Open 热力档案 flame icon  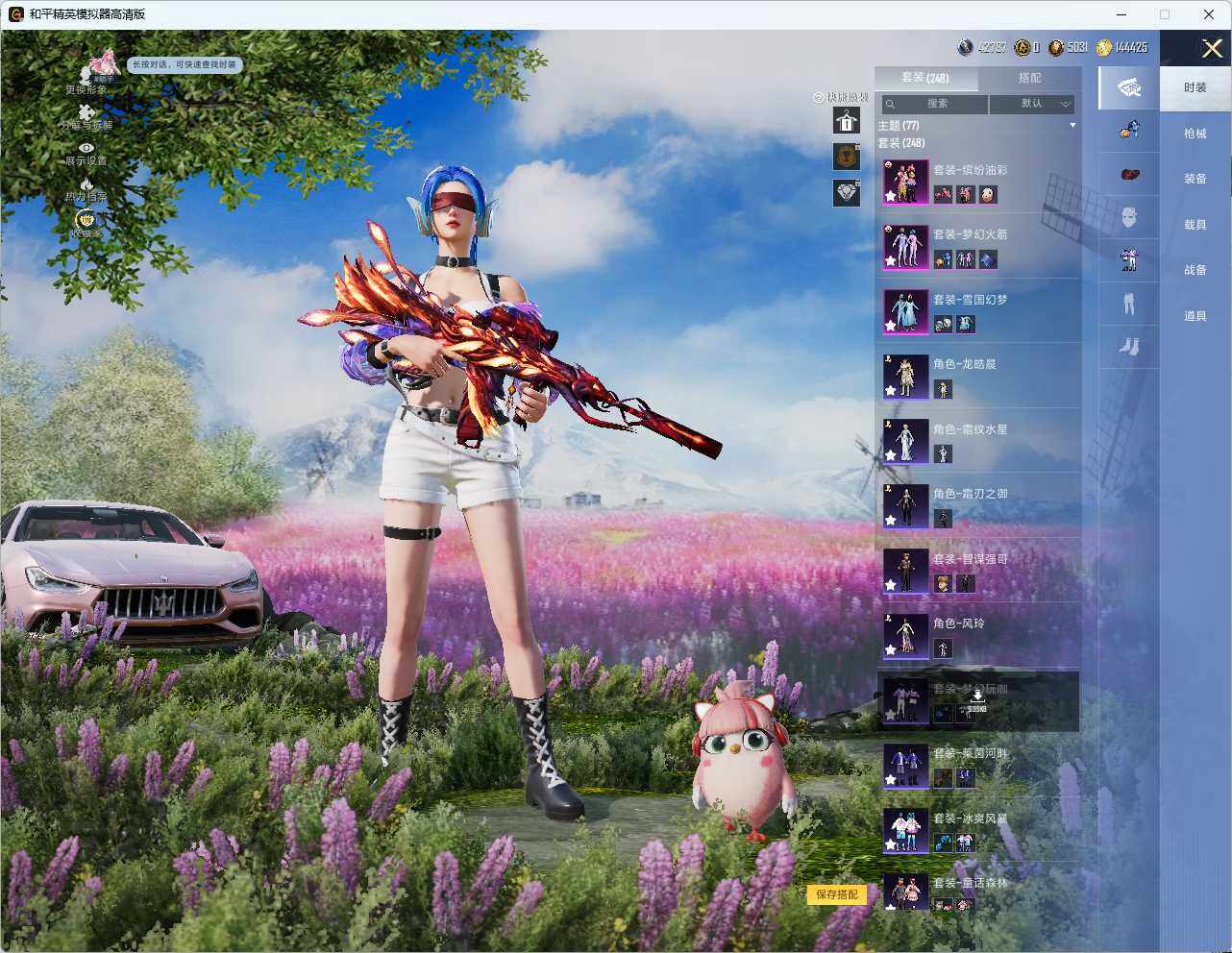pyautogui.click(x=86, y=183)
